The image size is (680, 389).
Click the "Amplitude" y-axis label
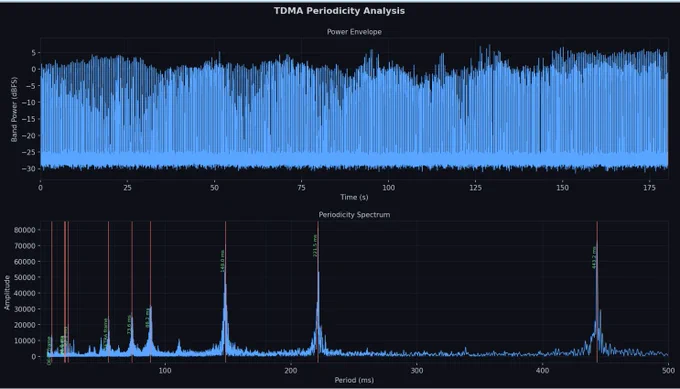tap(7, 292)
